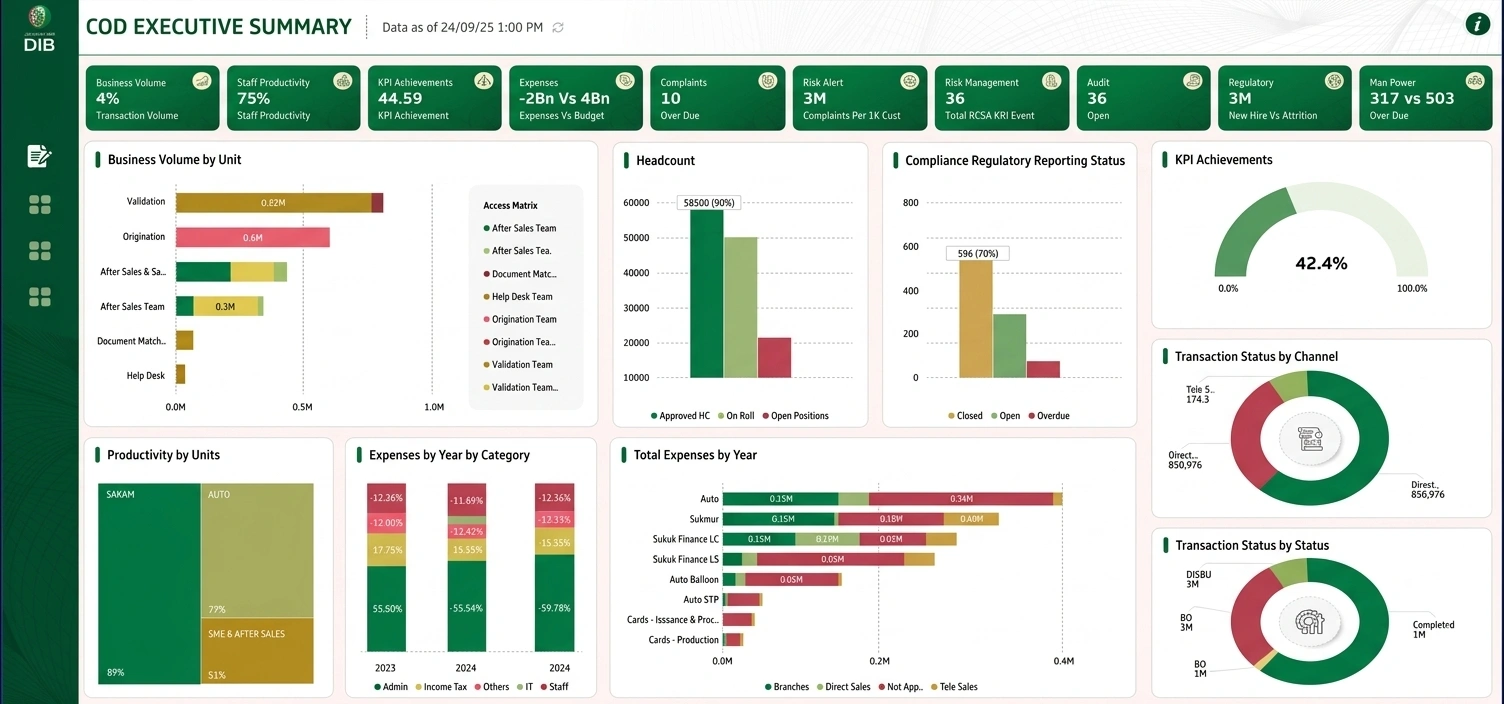Image resolution: width=1504 pixels, height=704 pixels.
Task: Click the Audit card icon
Action: pos(1192,81)
